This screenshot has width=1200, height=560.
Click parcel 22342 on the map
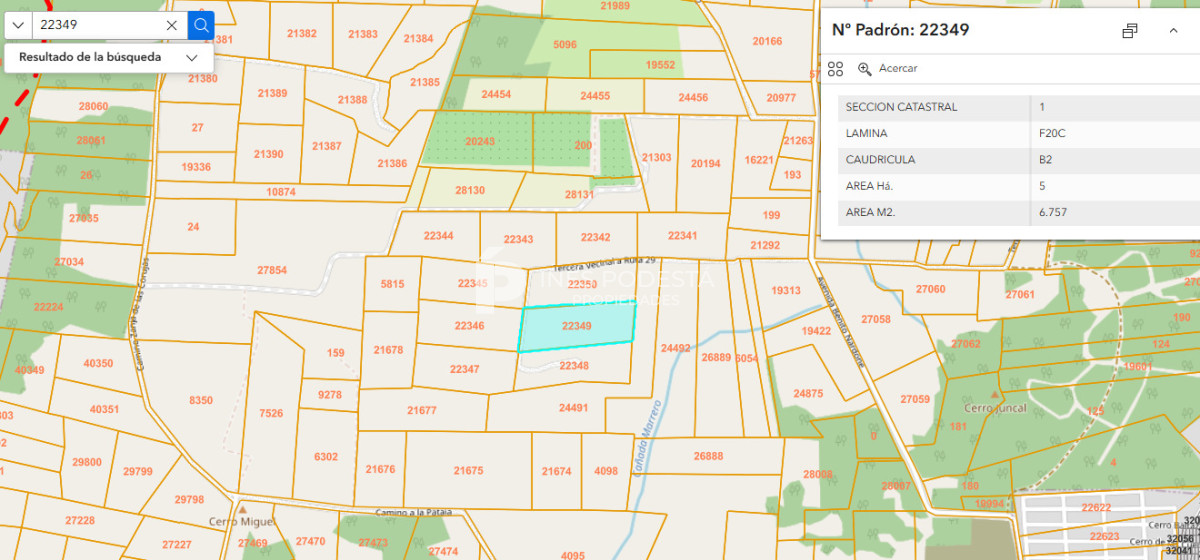coord(595,237)
